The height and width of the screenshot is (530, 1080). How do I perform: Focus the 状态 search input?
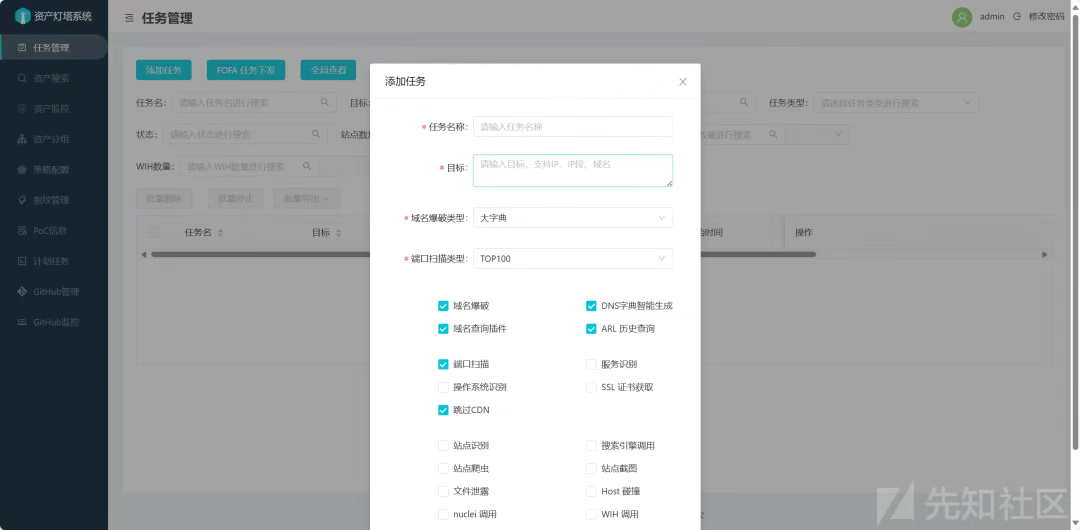[x=245, y=134]
